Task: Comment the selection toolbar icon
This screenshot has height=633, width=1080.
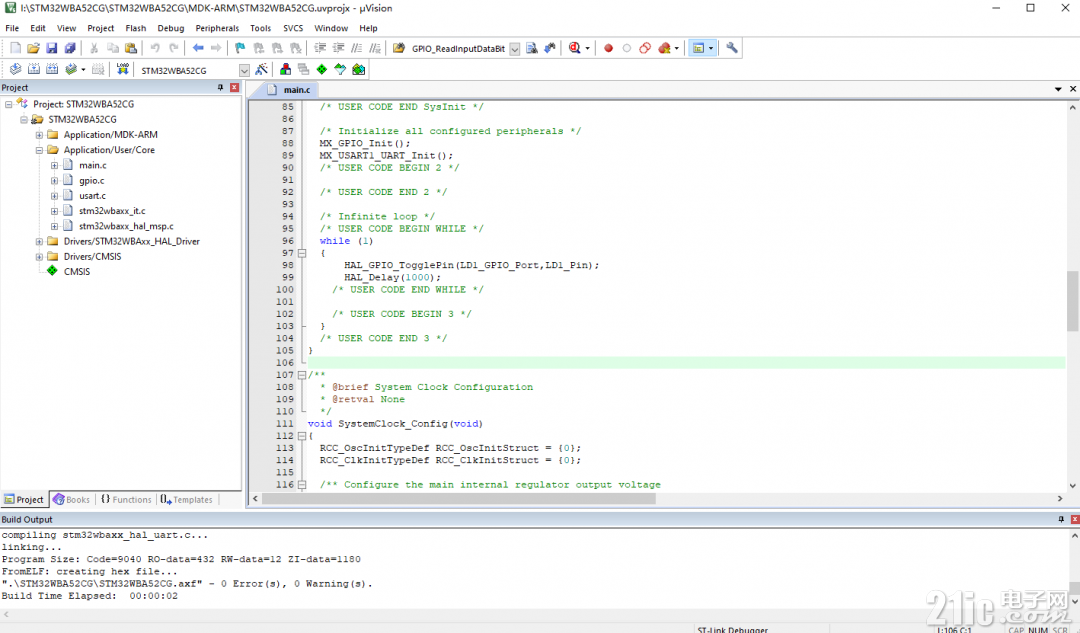Action: (356, 48)
